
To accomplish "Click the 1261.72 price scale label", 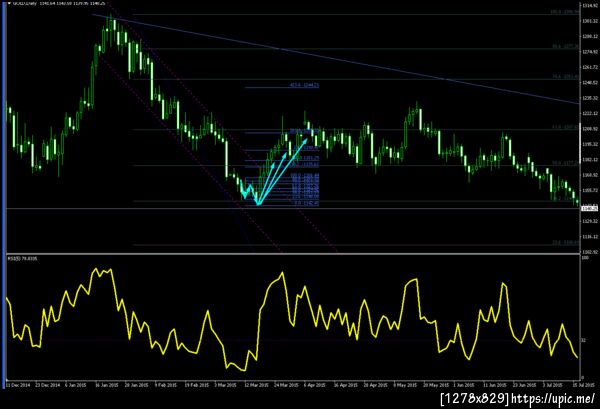I will tap(590, 67).
